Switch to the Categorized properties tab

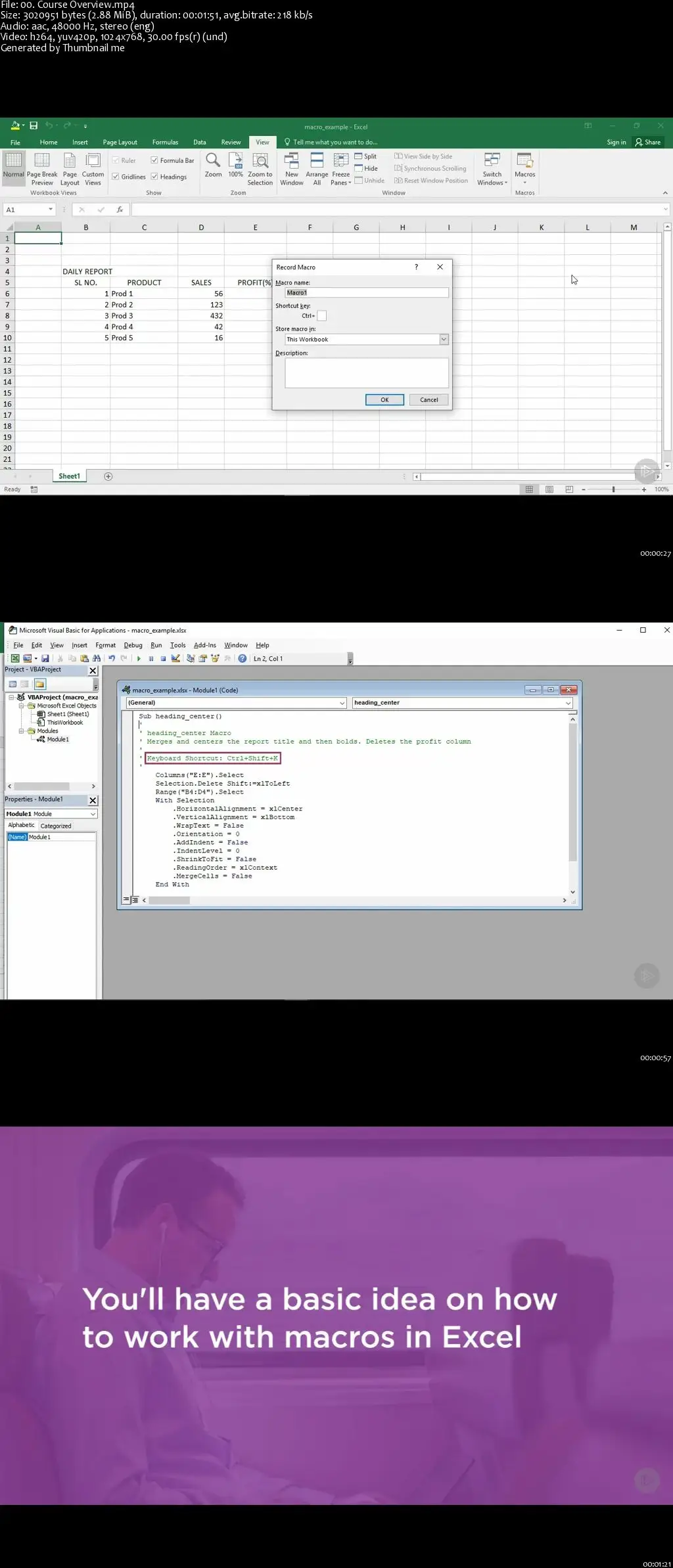tap(56, 826)
